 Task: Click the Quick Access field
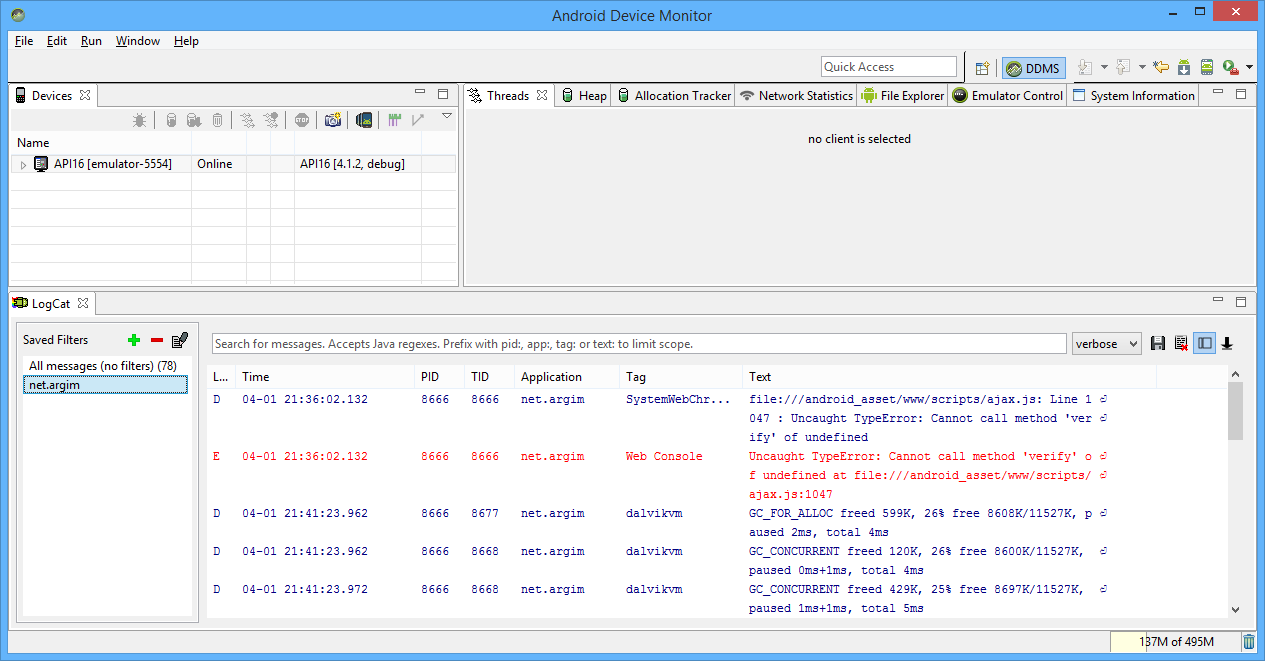coord(889,67)
